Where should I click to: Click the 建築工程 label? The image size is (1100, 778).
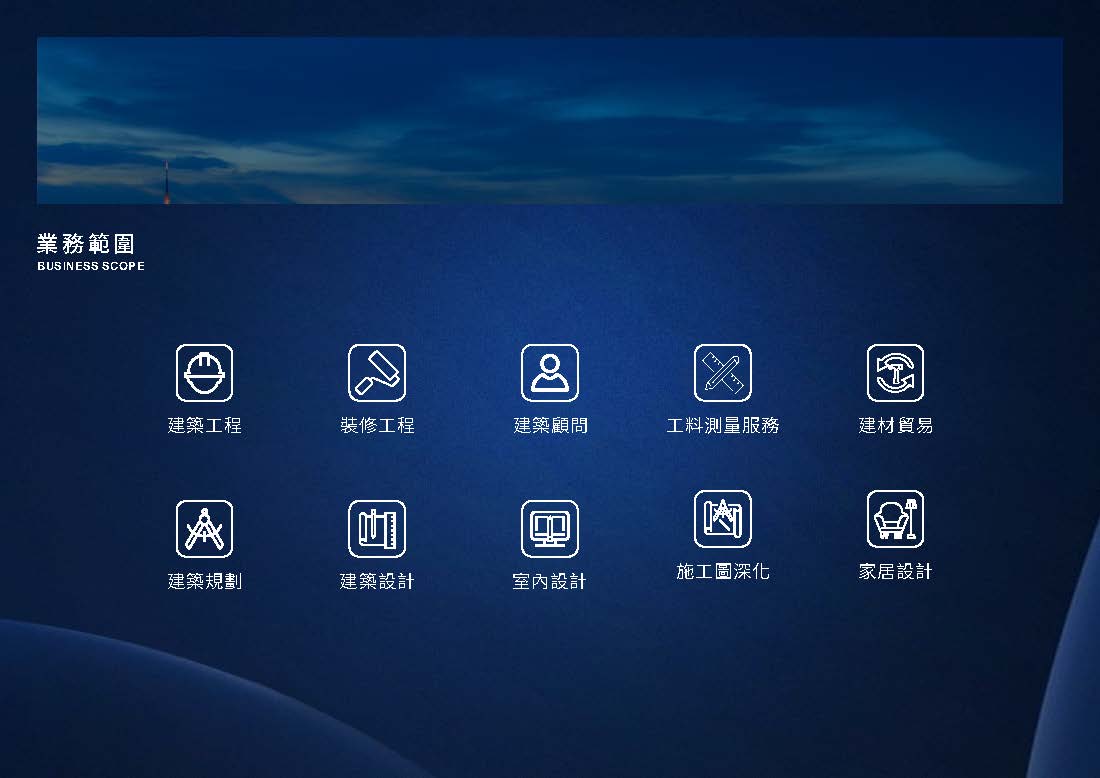204,425
